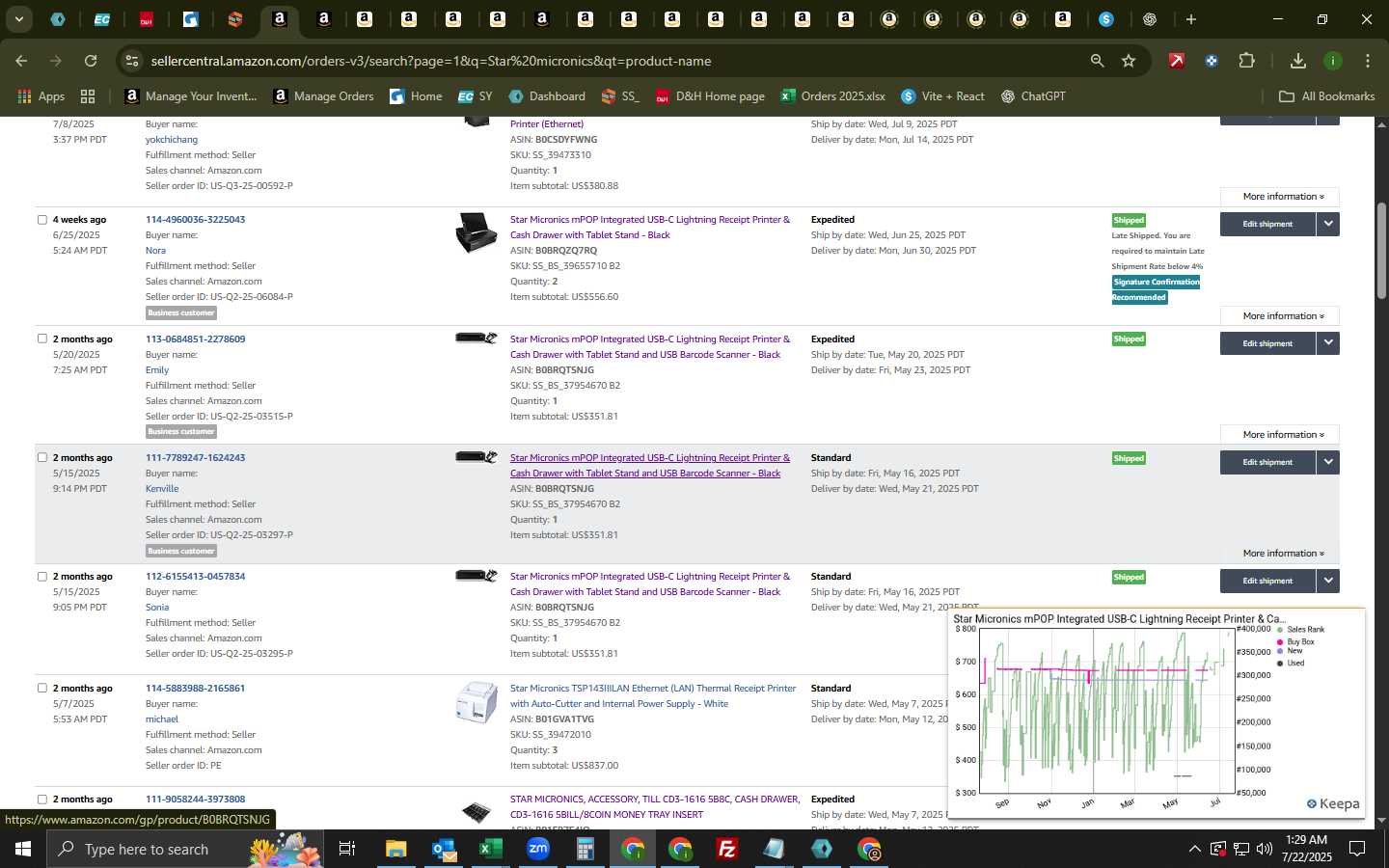Toggle Used legend in Keepa chart
This screenshot has height=868, width=1389.
(x=1291, y=663)
